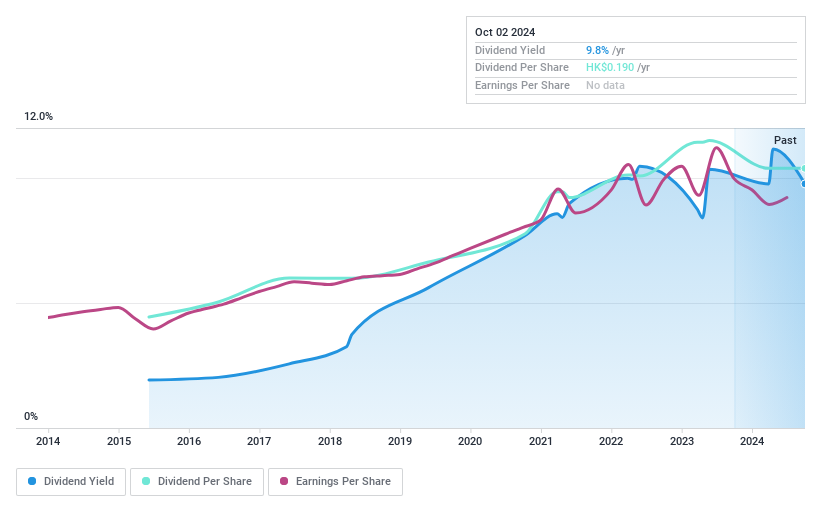Click the blue Dividend Yield legend dot
Image resolution: width=821 pixels, height=508 pixels.
pos(33,481)
